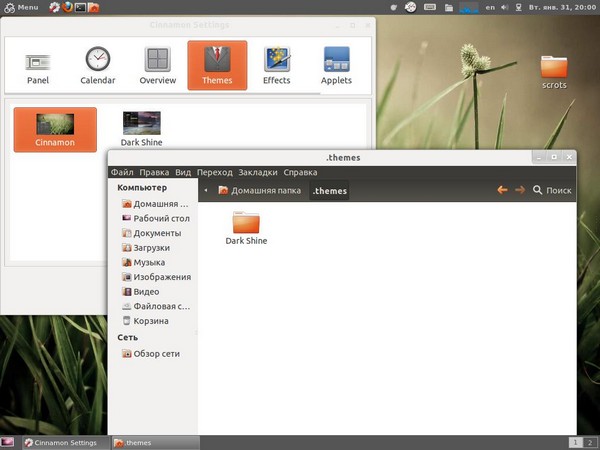Open the Calendar settings icon
Screen dimensions: 600x450
click(x=97, y=65)
